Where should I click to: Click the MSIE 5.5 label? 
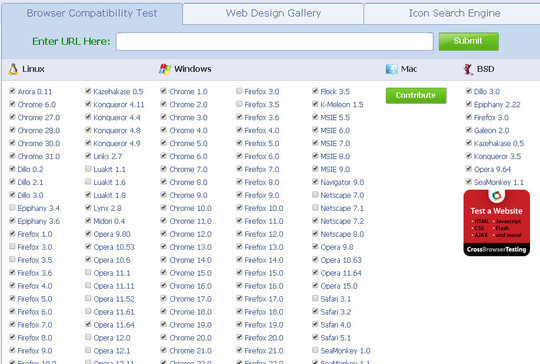335,117
